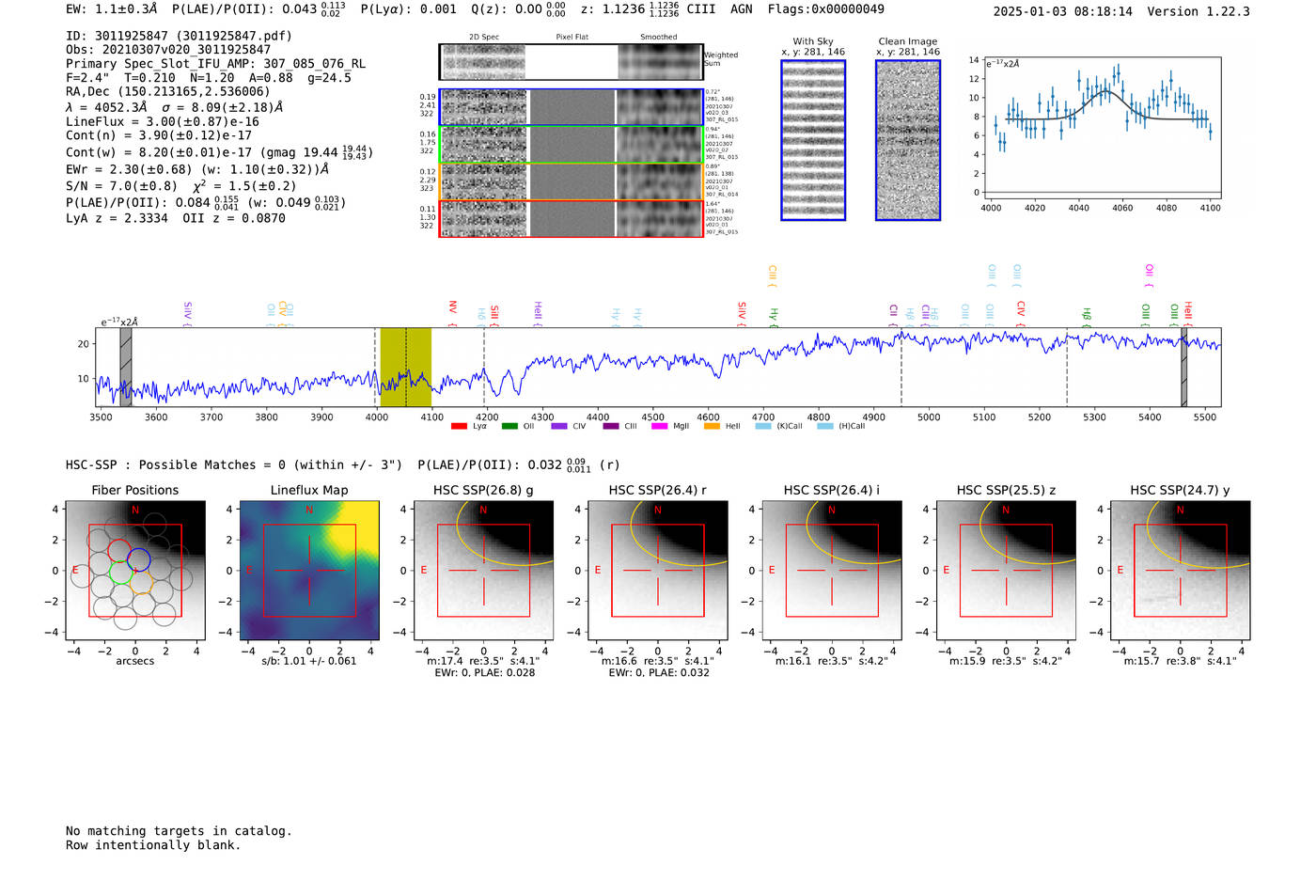Select the red-bordered fiber spectrum row
Viewport: 1316px width, 896px height.
tap(571, 219)
